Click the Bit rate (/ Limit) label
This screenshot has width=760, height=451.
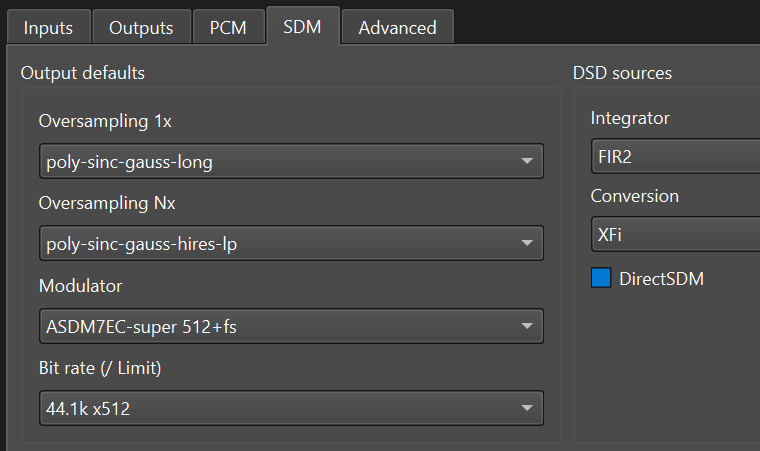[x=100, y=368]
